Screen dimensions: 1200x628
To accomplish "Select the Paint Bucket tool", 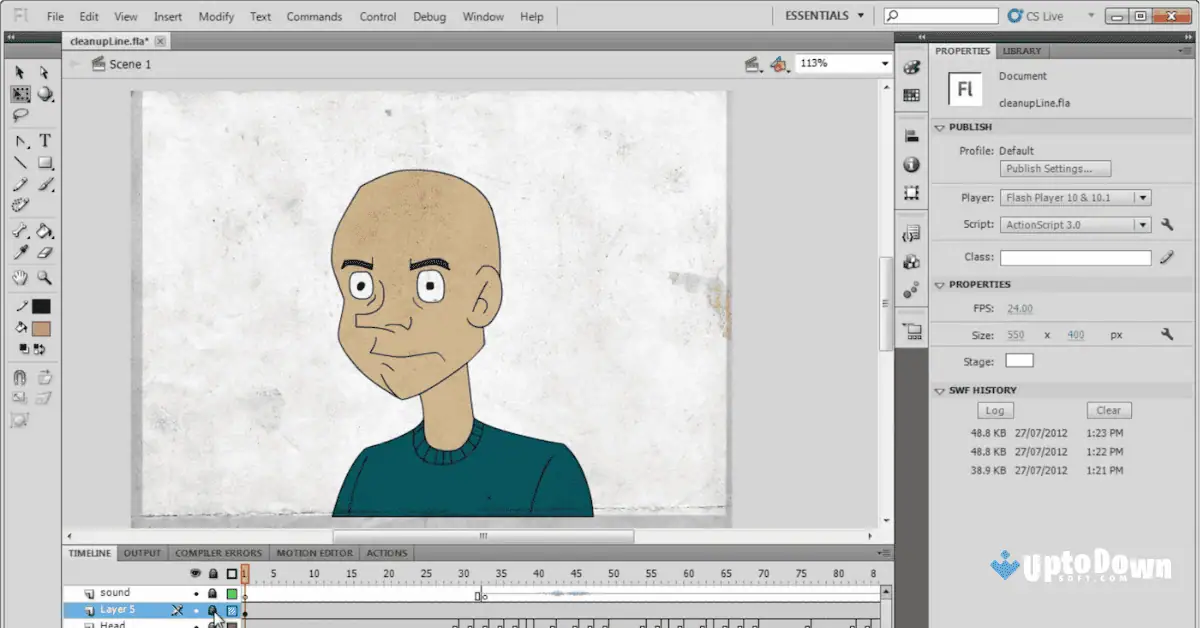I will [42, 230].
